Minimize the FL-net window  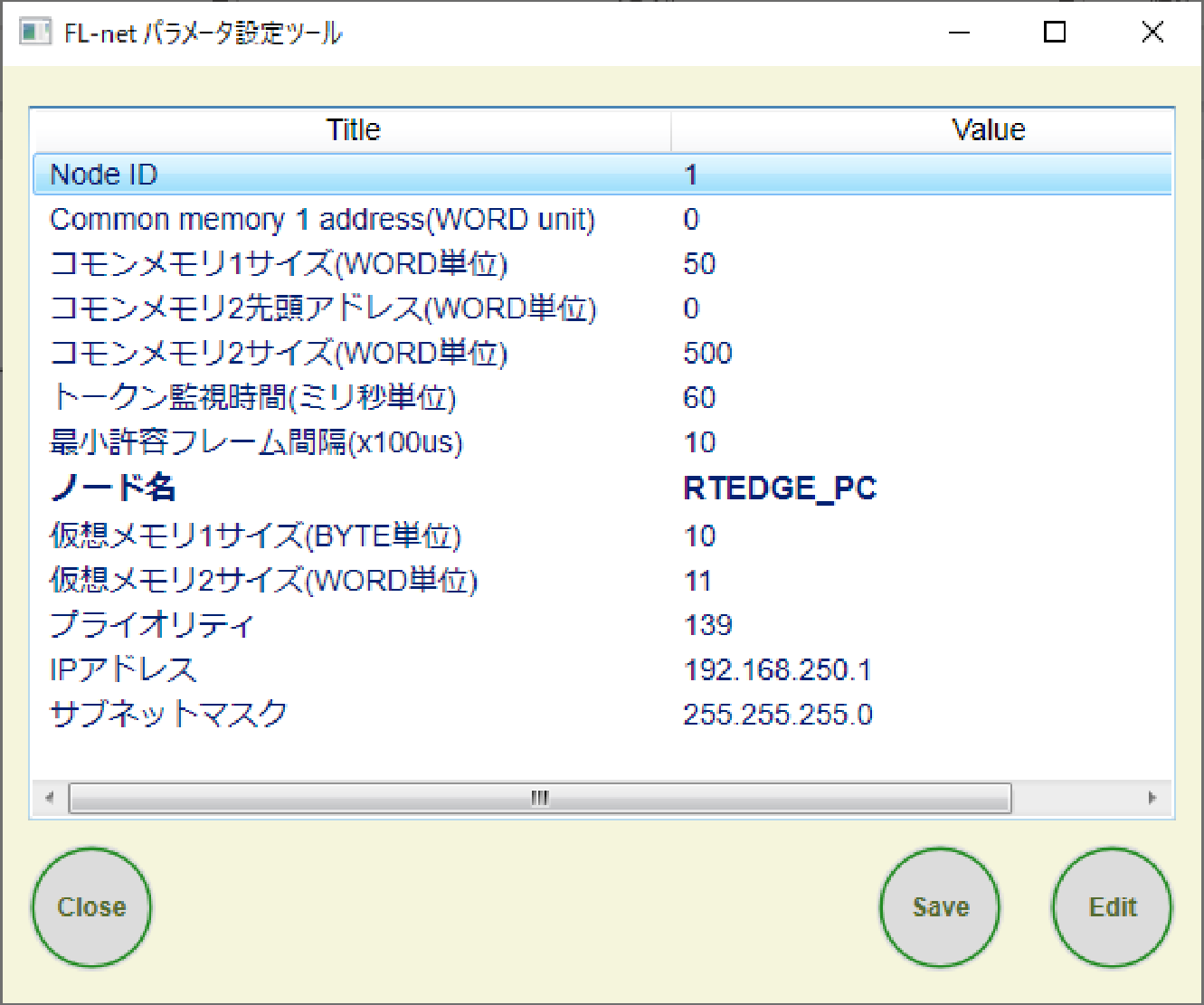pyautogui.click(x=959, y=33)
